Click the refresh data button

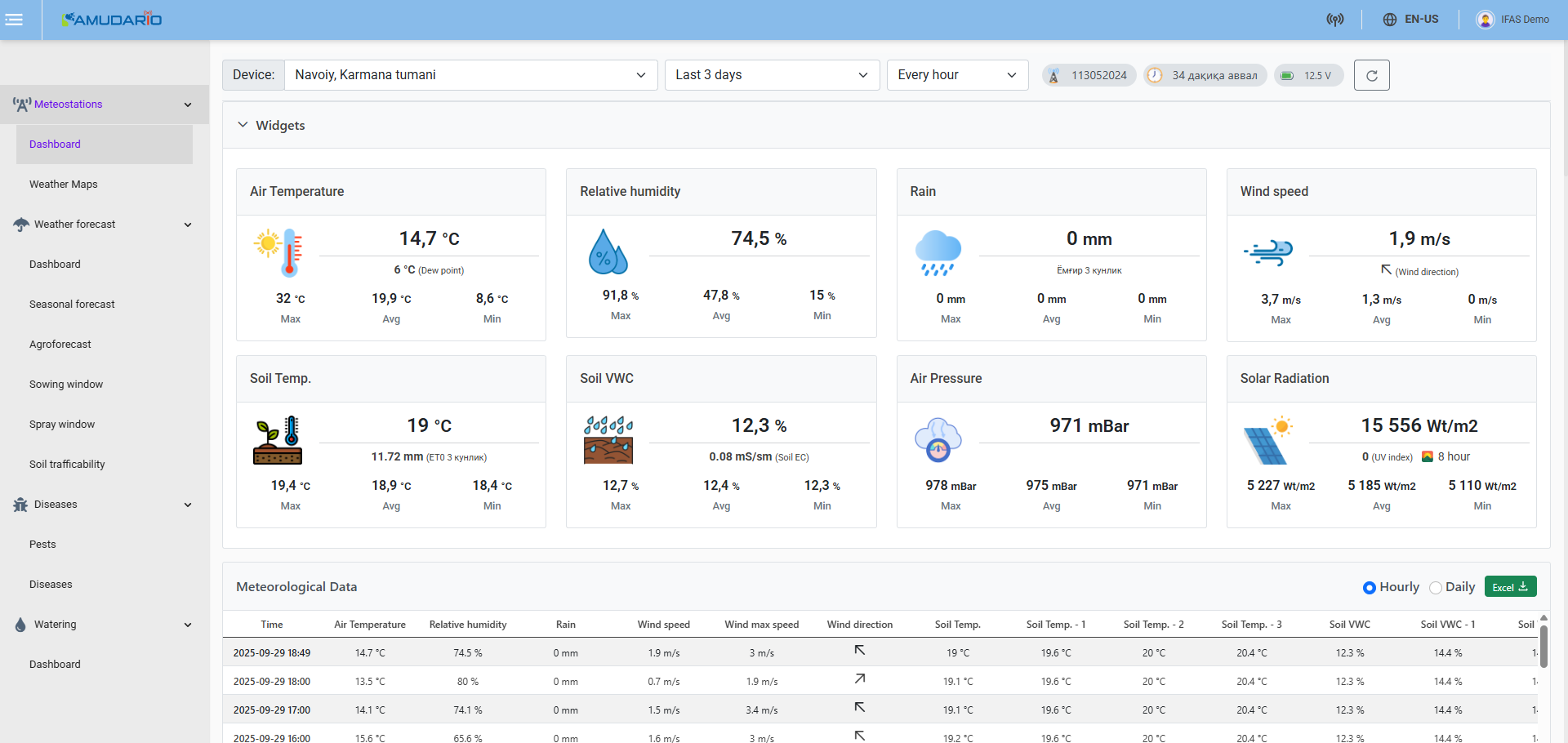[x=1371, y=75]
